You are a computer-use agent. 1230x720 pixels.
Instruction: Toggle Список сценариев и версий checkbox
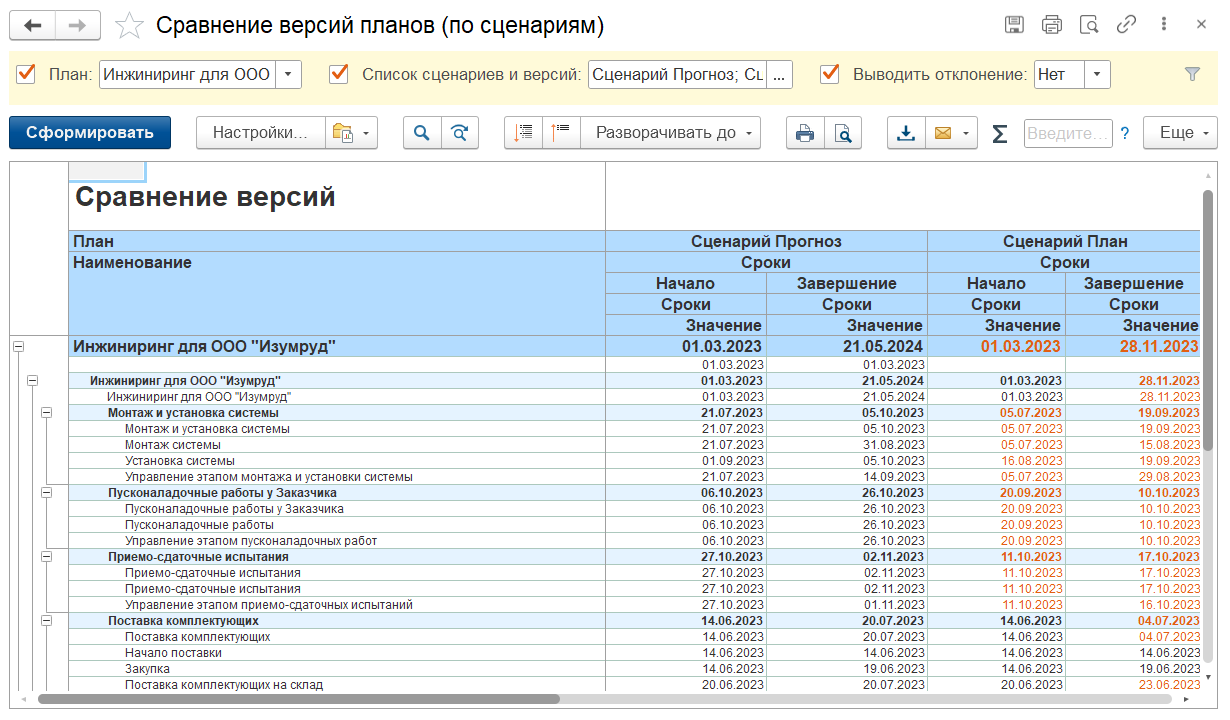click(339, 73)
